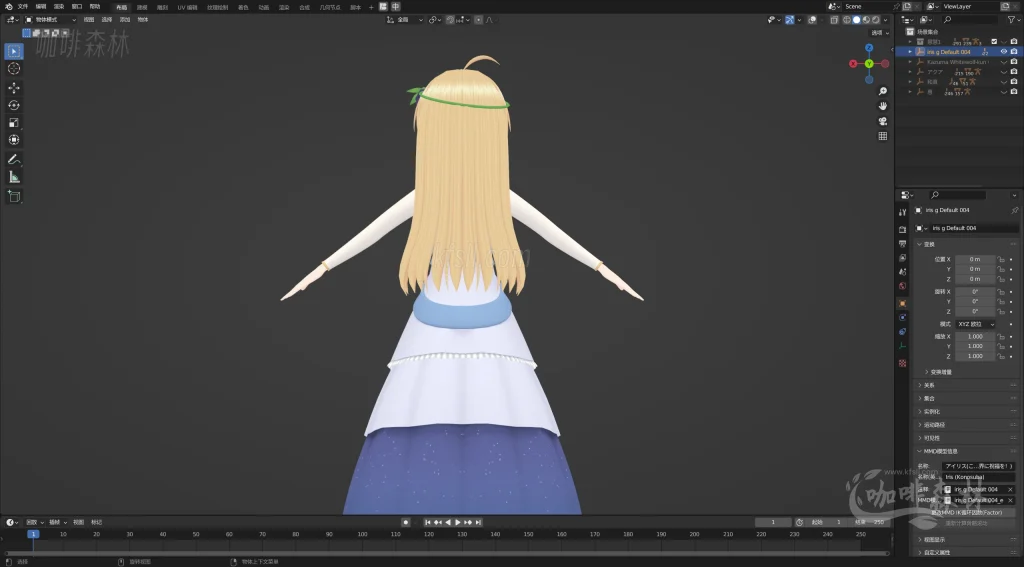Toggle show gizmo button
Image resolution: width=1024 pixels, height=567 pixels.
click(x=790, y=20)
